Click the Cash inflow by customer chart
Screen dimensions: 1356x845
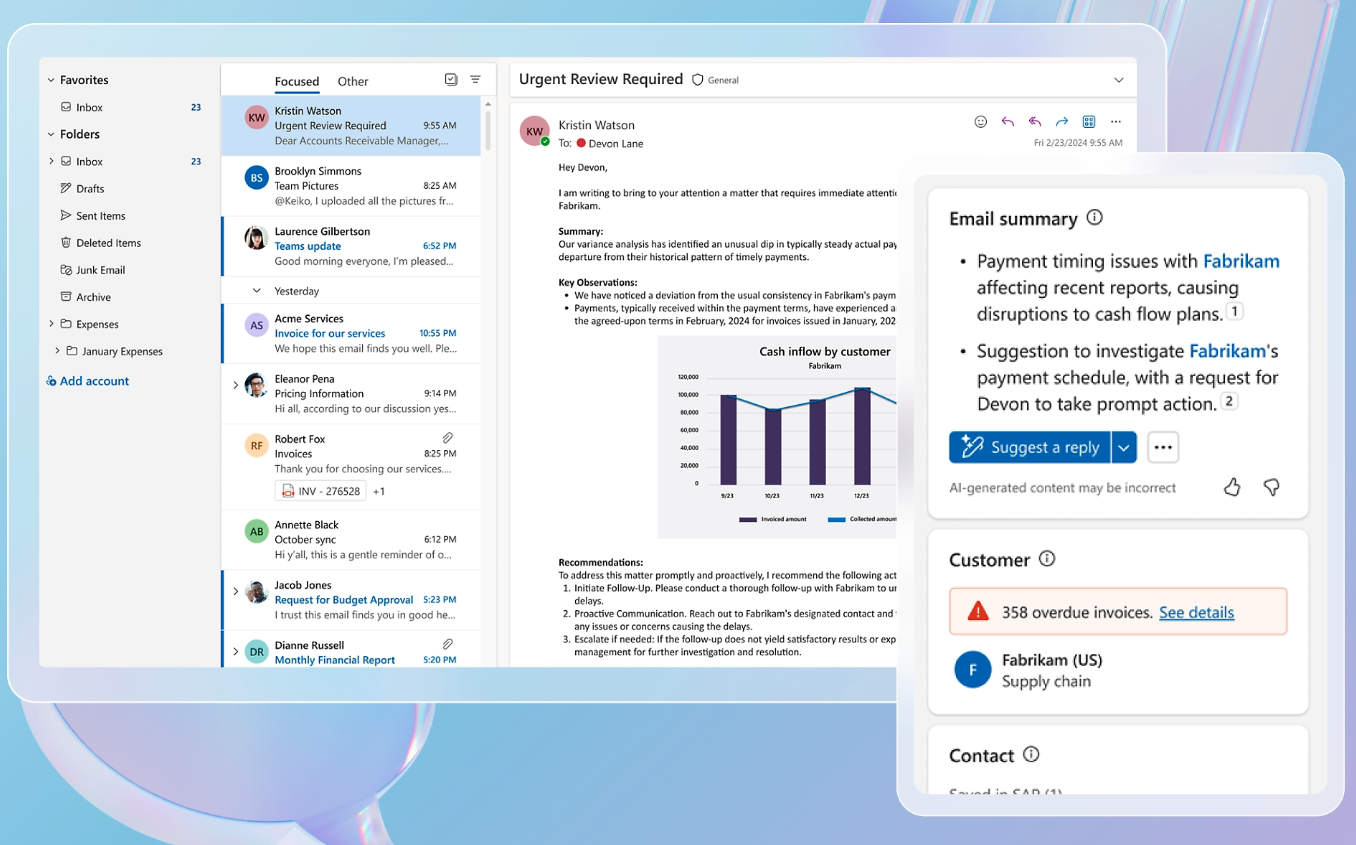click(777, 437)
